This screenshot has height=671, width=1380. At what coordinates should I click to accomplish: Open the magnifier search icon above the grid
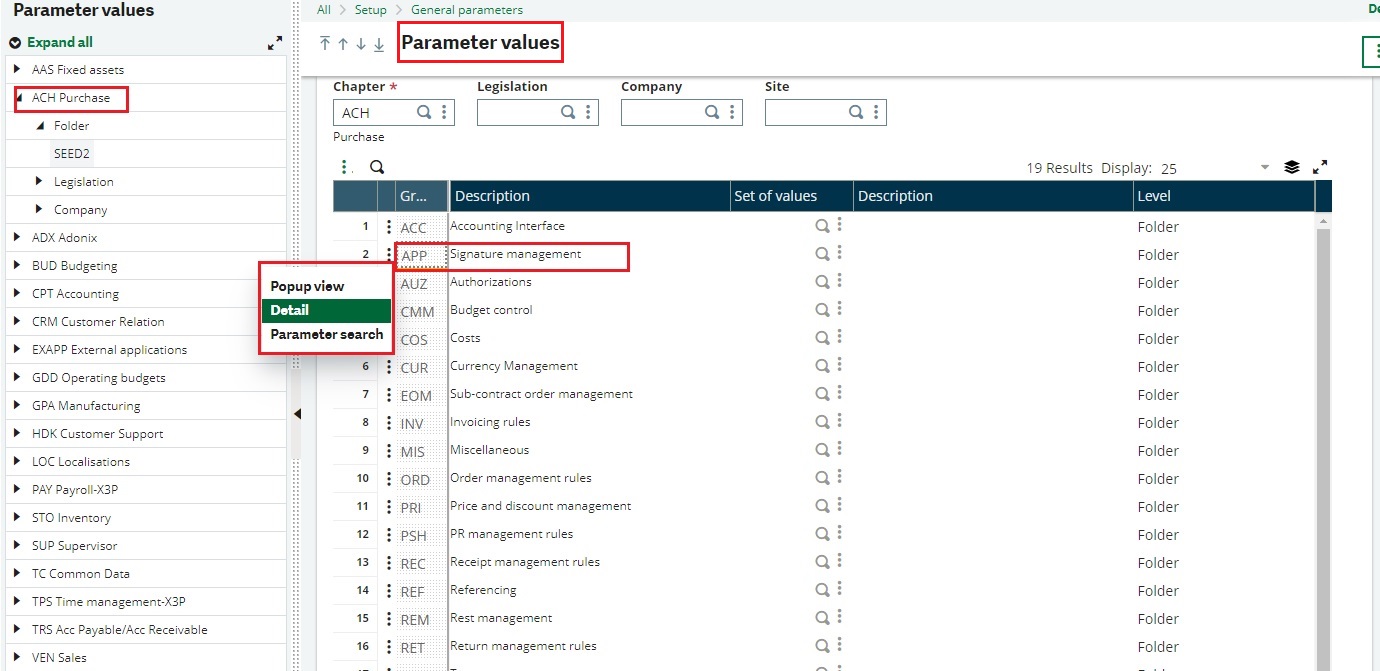tap(376, 166)
